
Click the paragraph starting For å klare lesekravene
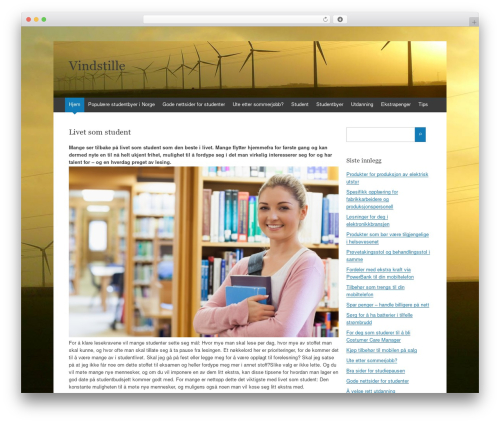pos(204,365)
